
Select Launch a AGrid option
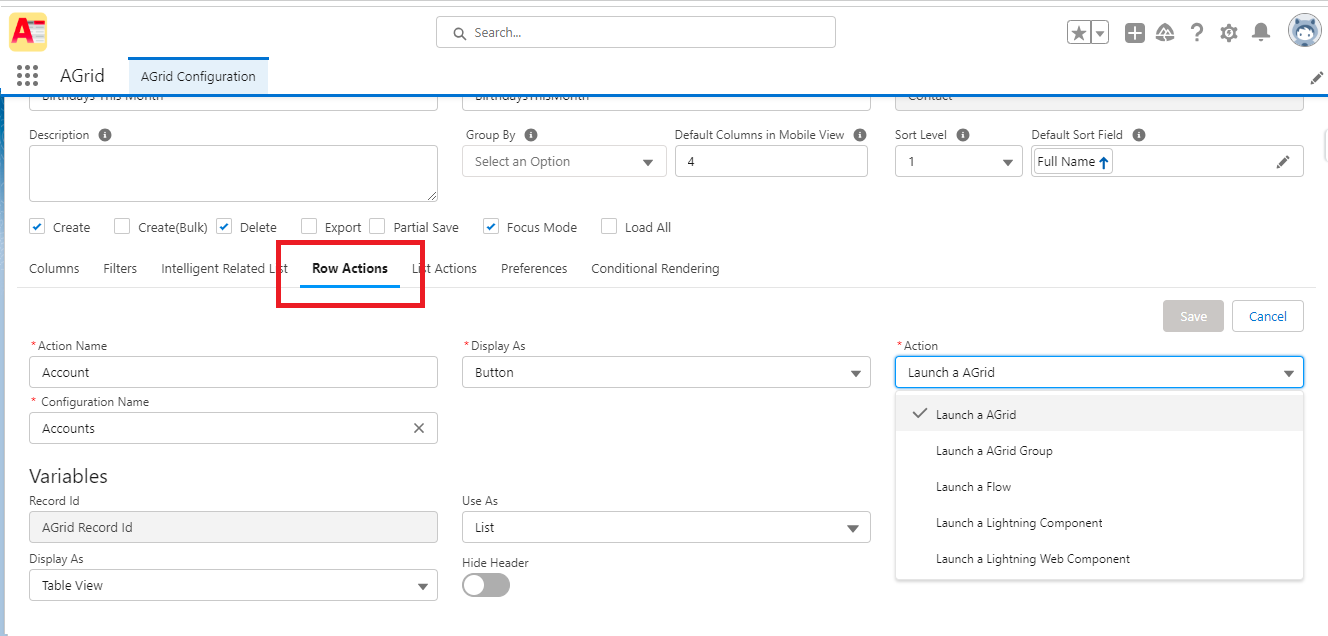coord(1100,414)
